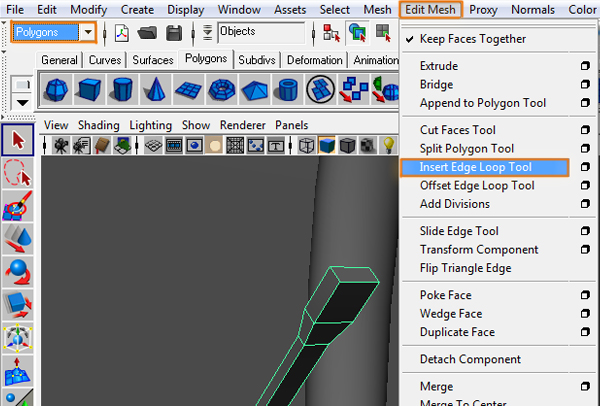Click the circled plane icon on the shelf
This screenshot has width=600, height=406.
pyautogui.click(x=320, y=90)
